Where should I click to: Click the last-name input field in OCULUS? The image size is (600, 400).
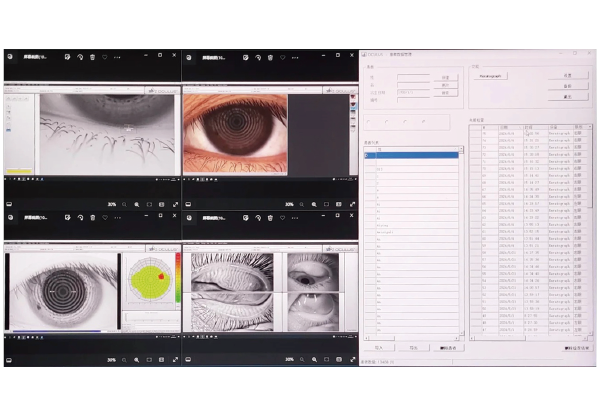(x=413, y=77)
